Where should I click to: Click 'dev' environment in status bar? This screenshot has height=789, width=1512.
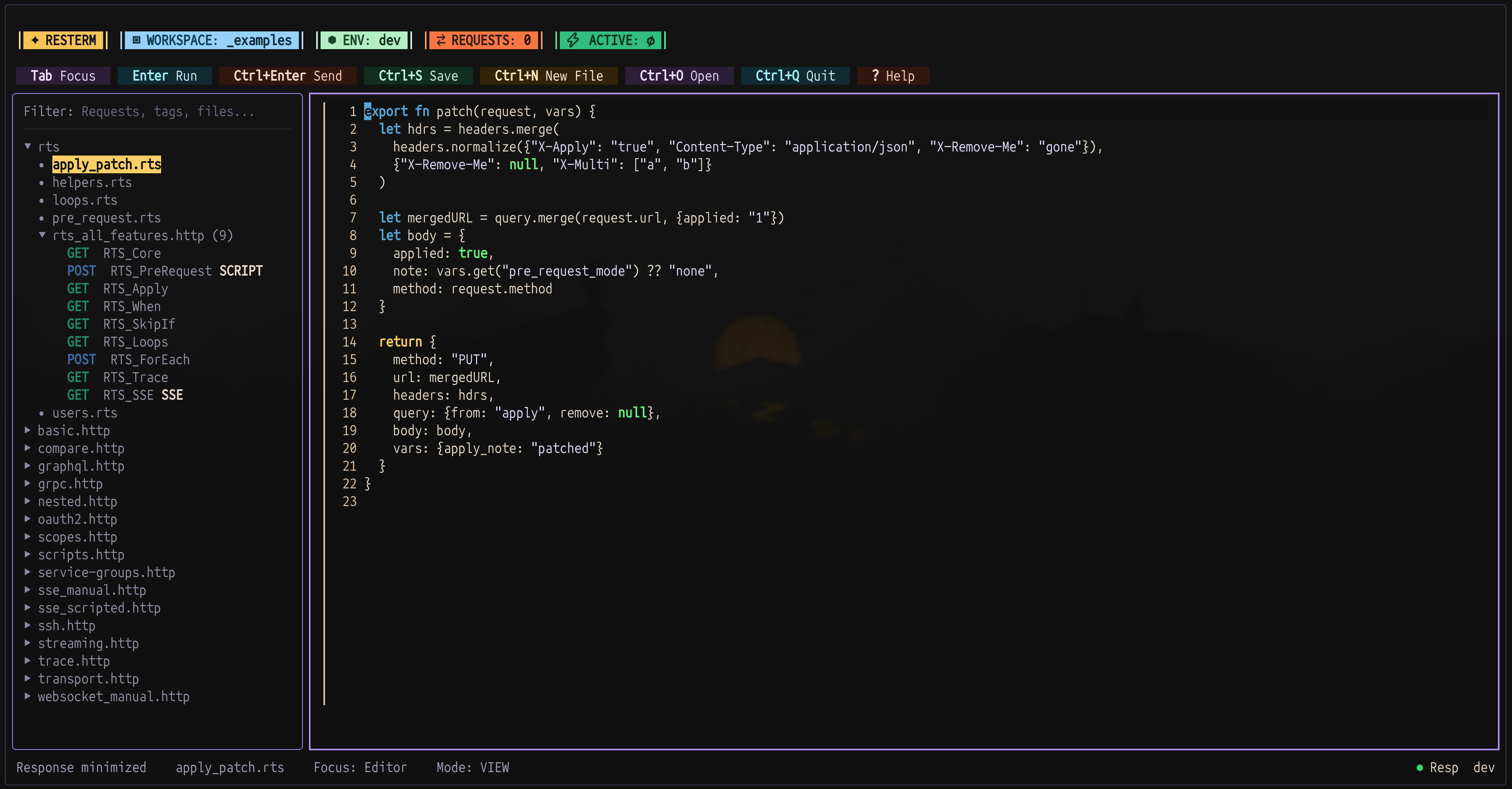tap(1484, 767)
